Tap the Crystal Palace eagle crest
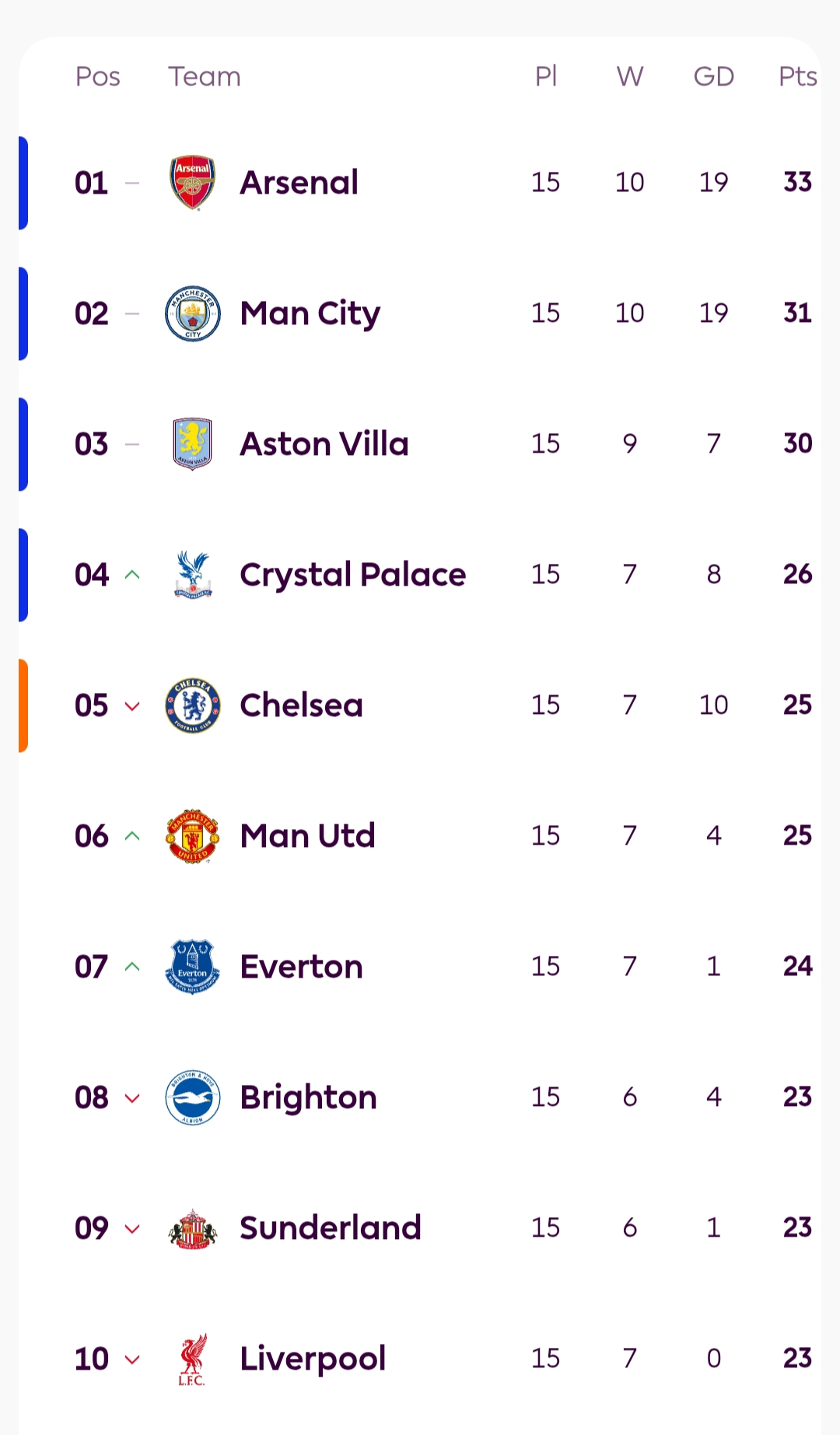The height and width of the screenshot is (1435, 840). point(192,575)
